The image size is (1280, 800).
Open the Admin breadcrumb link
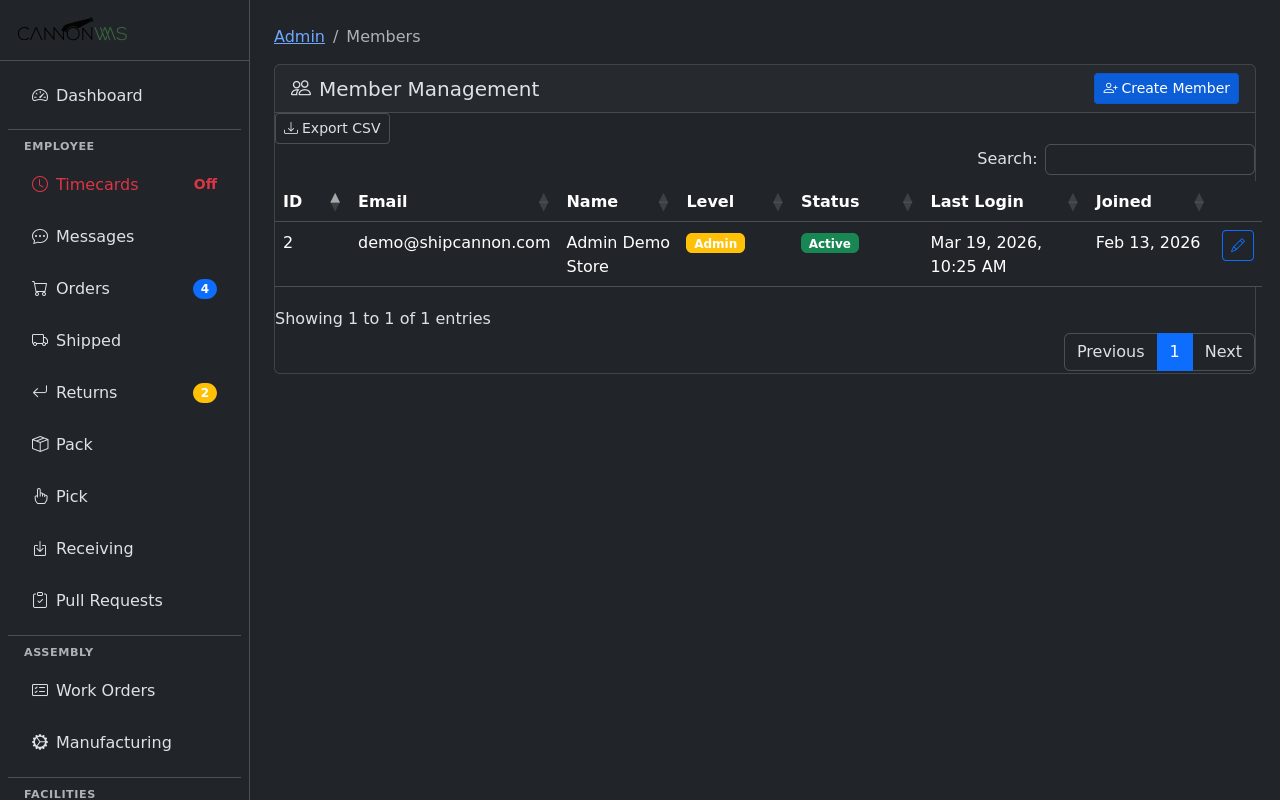299,36
